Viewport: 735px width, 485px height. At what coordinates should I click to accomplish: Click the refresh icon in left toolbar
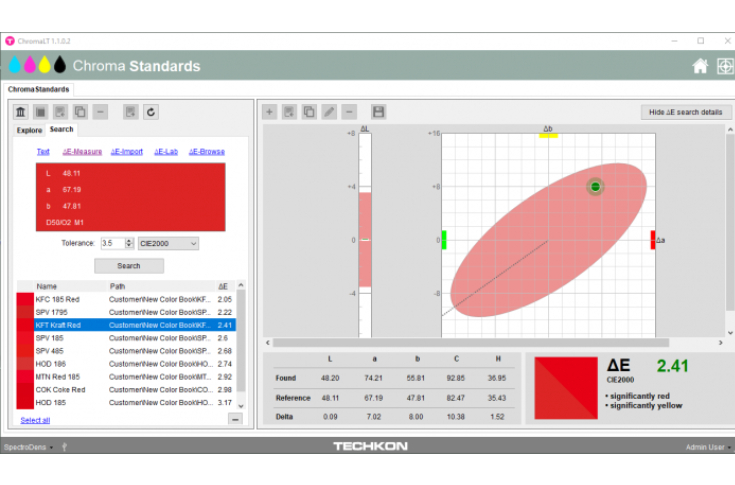pos(151,112)
